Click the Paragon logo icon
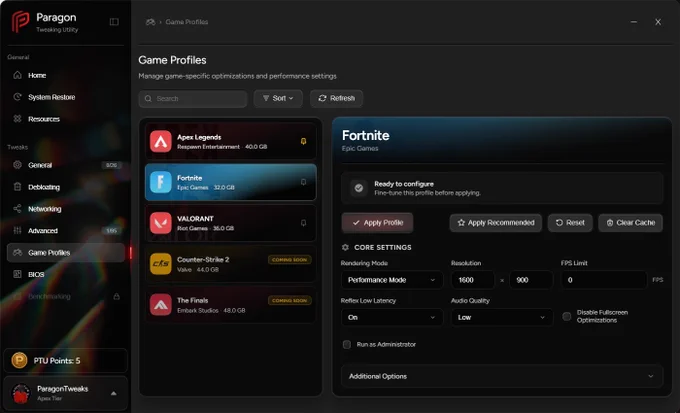Viewport: 680px width, 413px height. 20,22
